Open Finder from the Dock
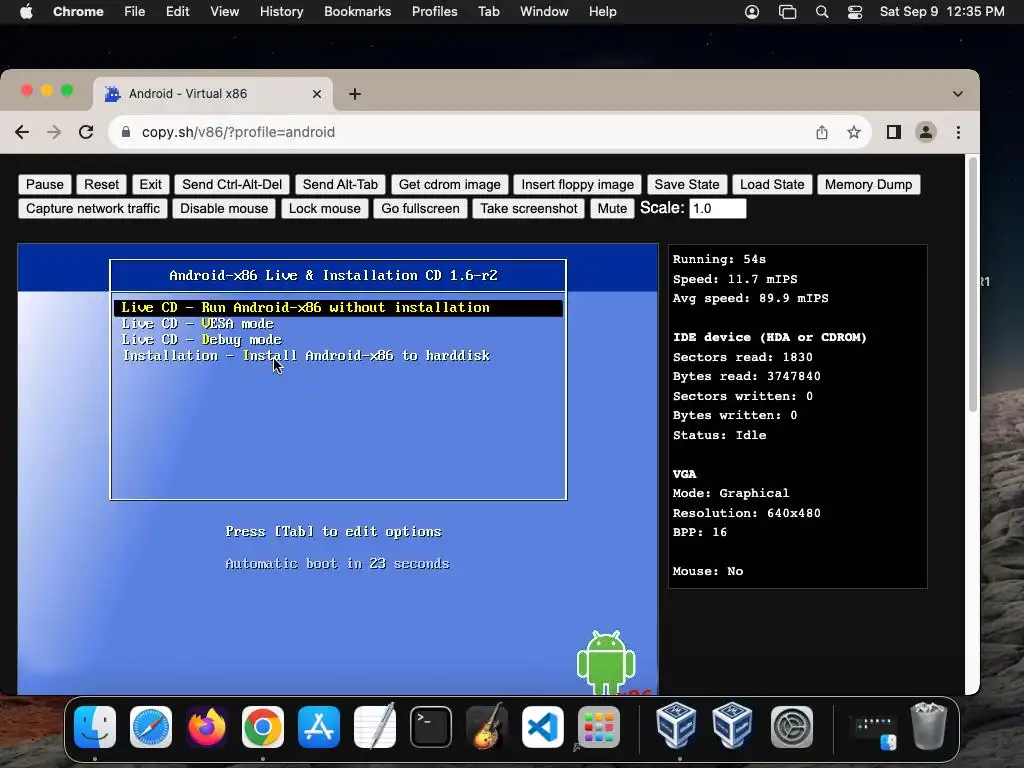Viewport: 1024px width, 768px height. [x=95, y=727]
